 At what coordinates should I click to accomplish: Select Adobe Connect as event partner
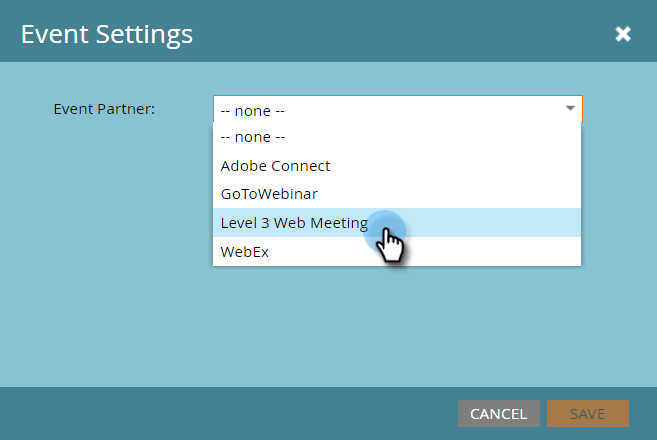[397, 166]
